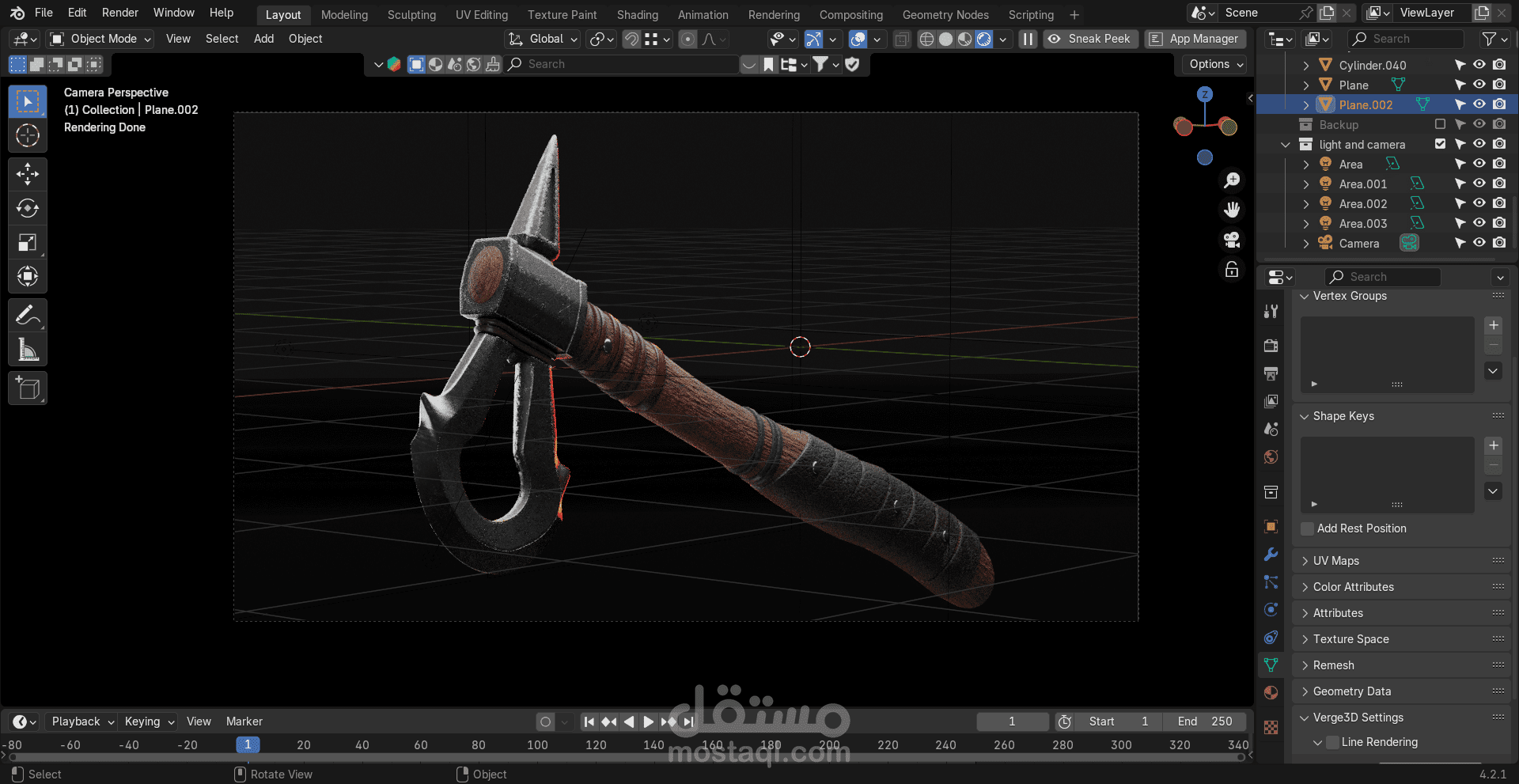The width and height of the screenshot is (1519, 784).
Task: Hide the Camera object in viewport
Action: coord(1479,243)
